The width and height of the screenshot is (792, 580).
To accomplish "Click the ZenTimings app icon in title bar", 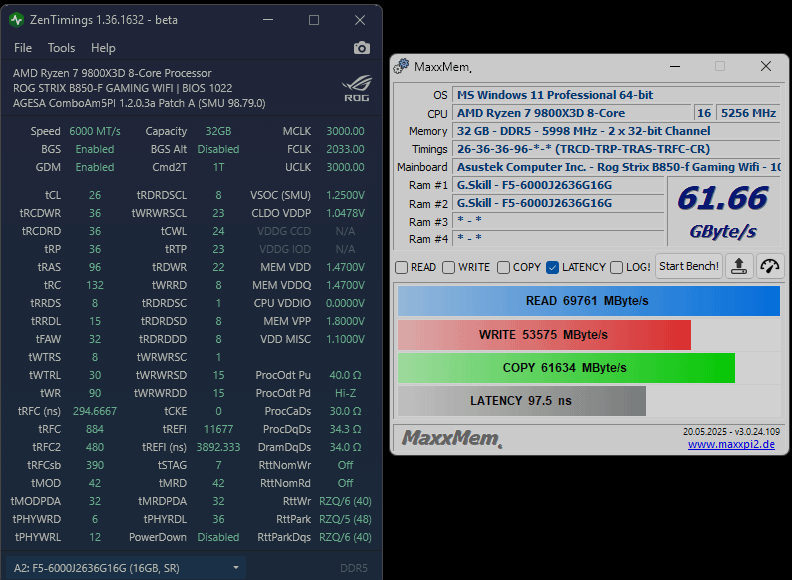I will (17, 20).
